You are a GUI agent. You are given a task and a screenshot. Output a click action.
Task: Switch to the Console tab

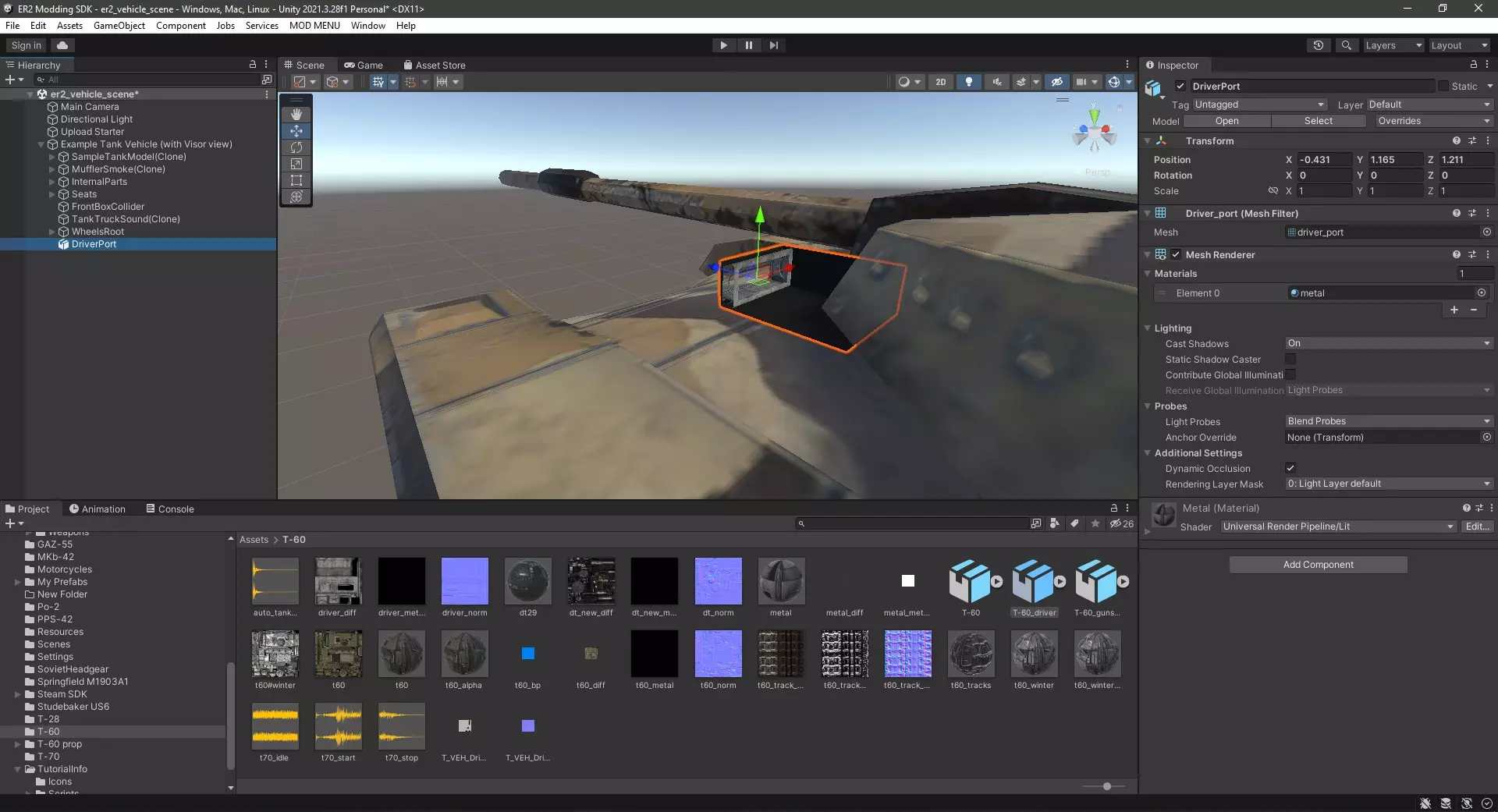[170, 509]
